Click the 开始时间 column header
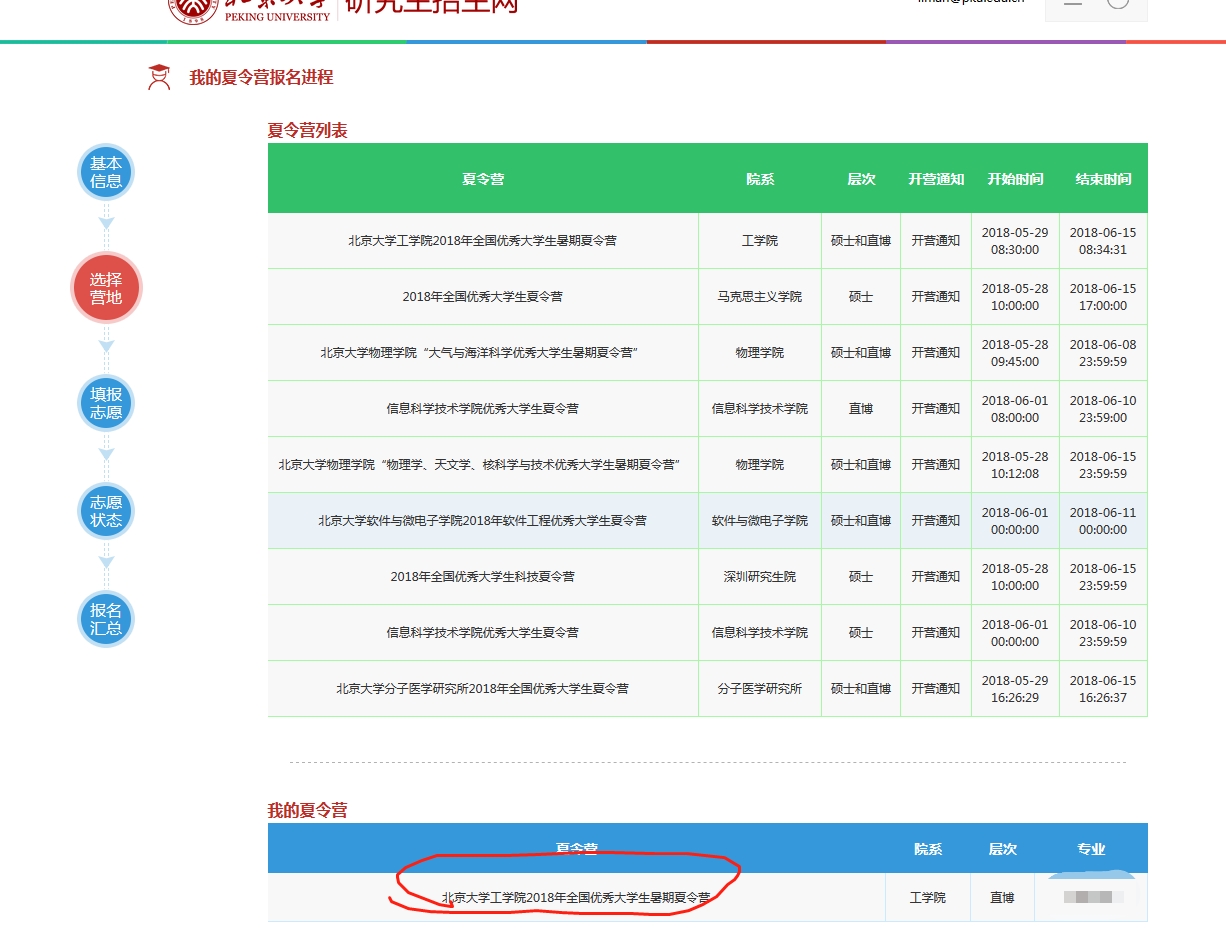This screenshot has width=1226, height=932. [x=1015, y=179]
